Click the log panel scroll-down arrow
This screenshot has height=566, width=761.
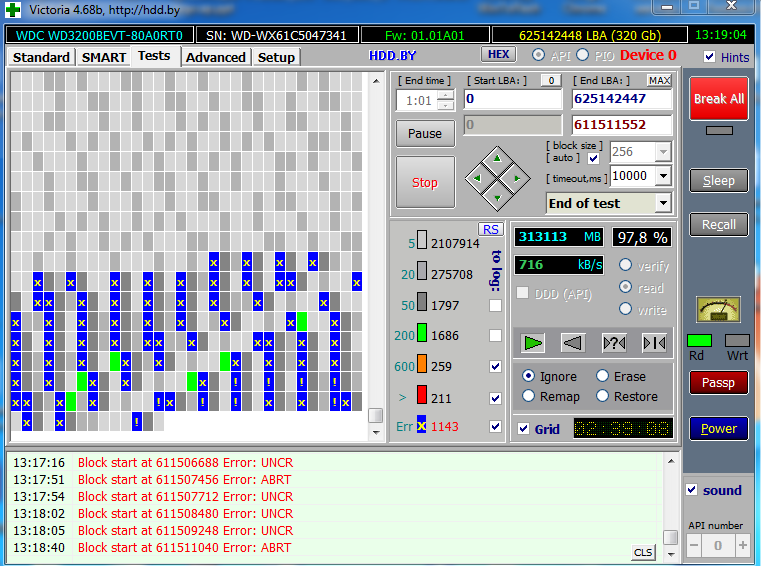coord(671,554)
